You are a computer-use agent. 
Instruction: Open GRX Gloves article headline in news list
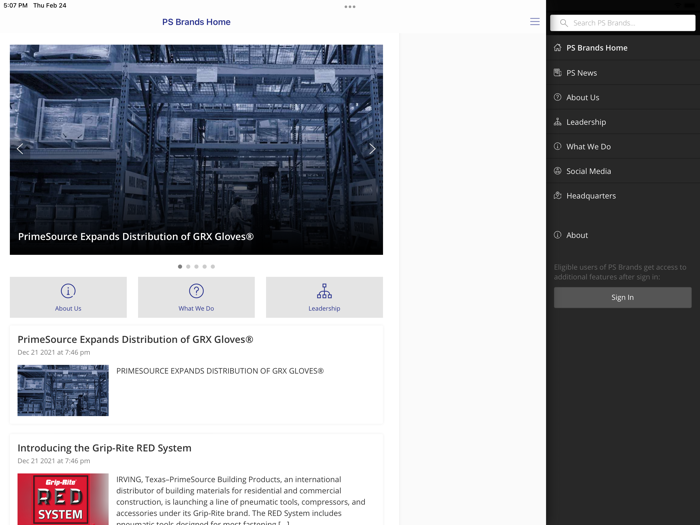click(135, 339)
